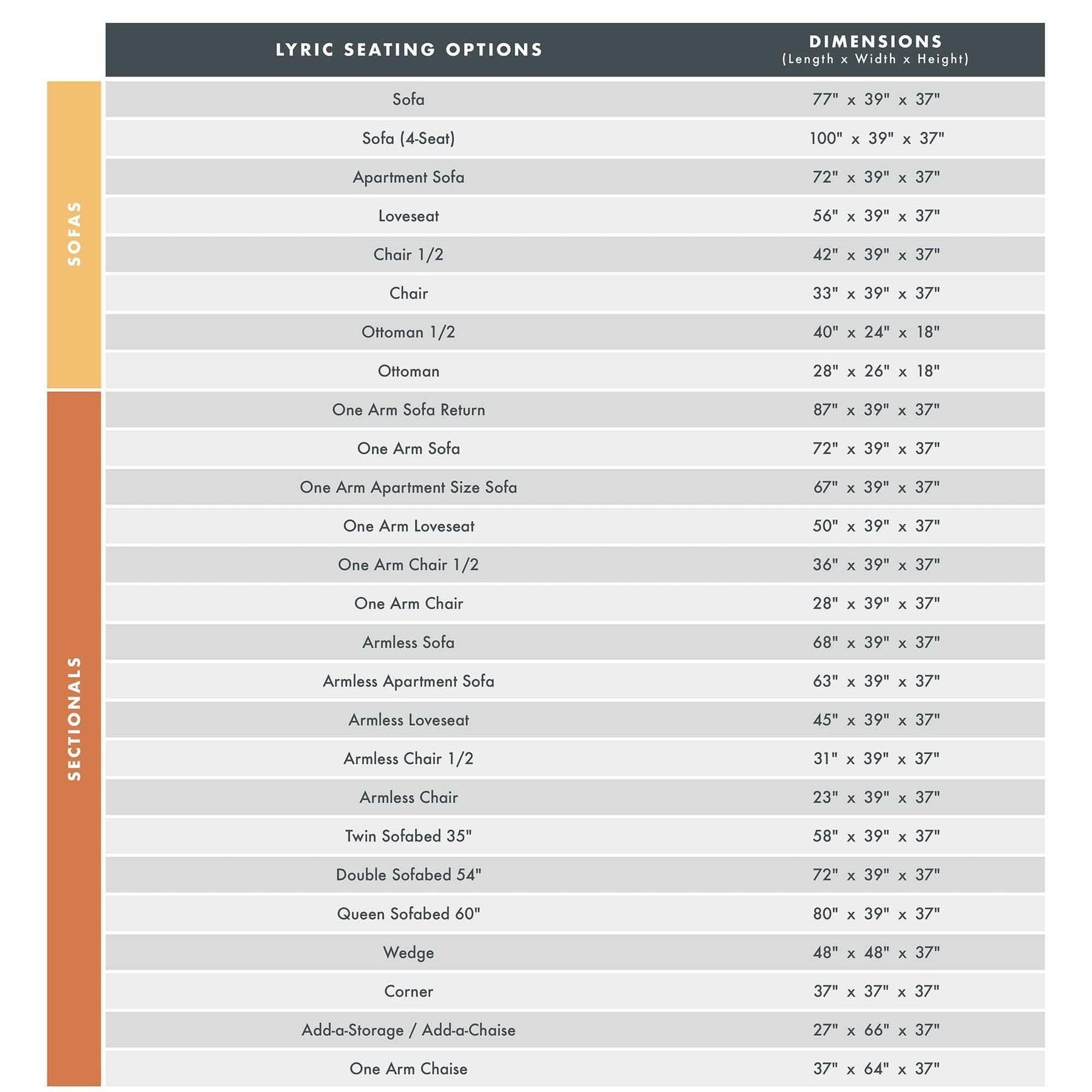Click the Sofa (4-Seat) row name
1092x1092 pixels.
tap(408, 138)
